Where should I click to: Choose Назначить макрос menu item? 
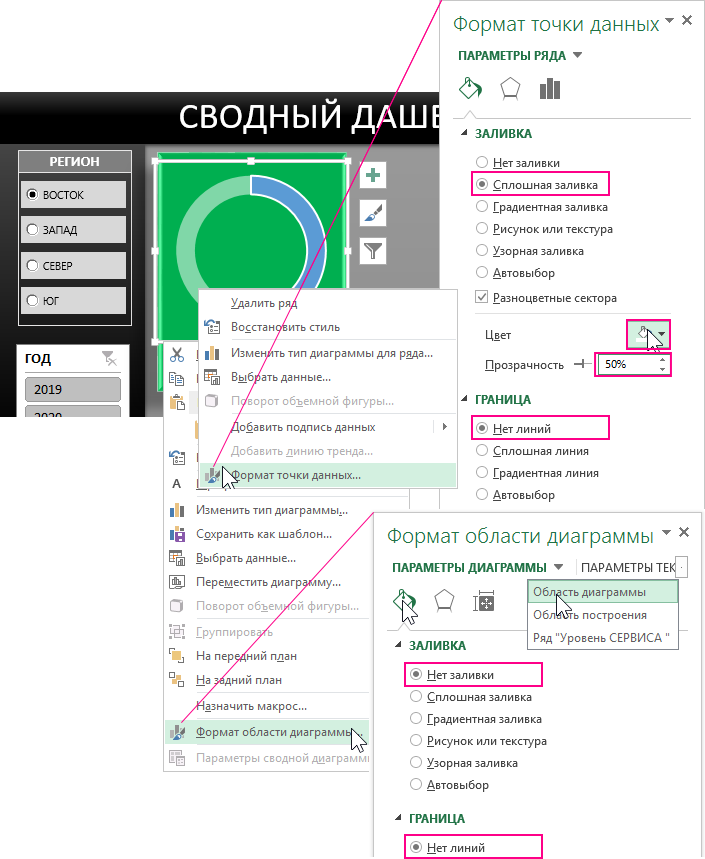[251, 706]
